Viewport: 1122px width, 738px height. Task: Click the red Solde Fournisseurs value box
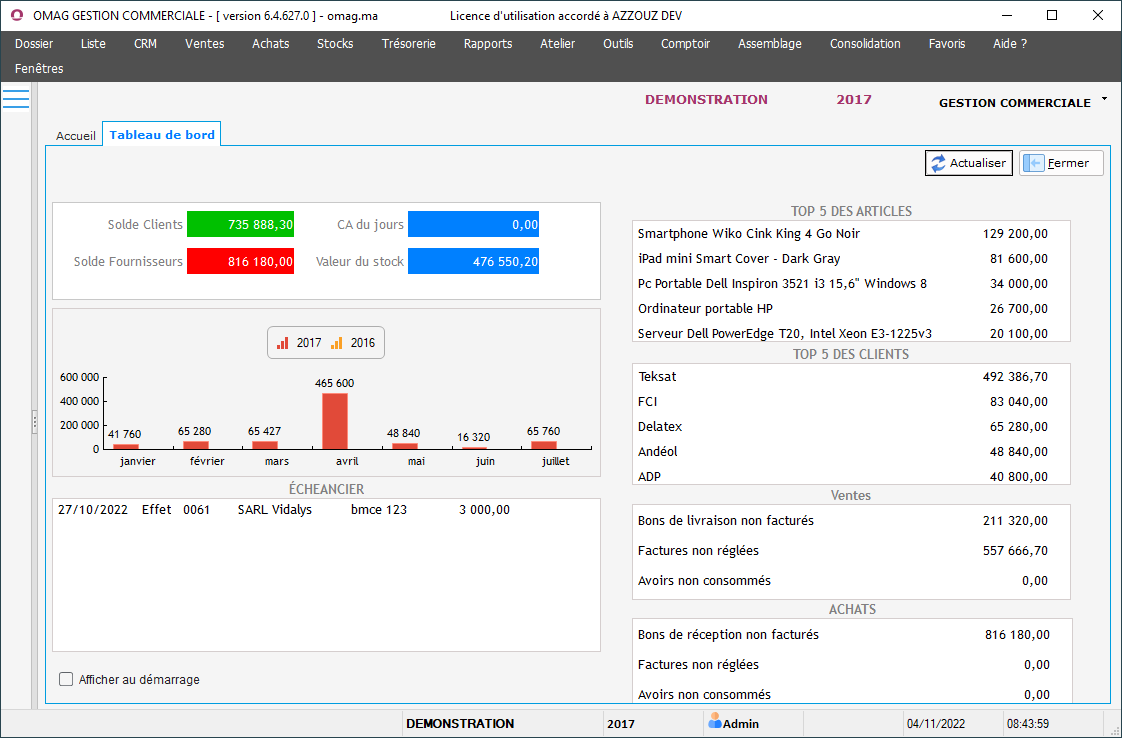click(240, 262)
